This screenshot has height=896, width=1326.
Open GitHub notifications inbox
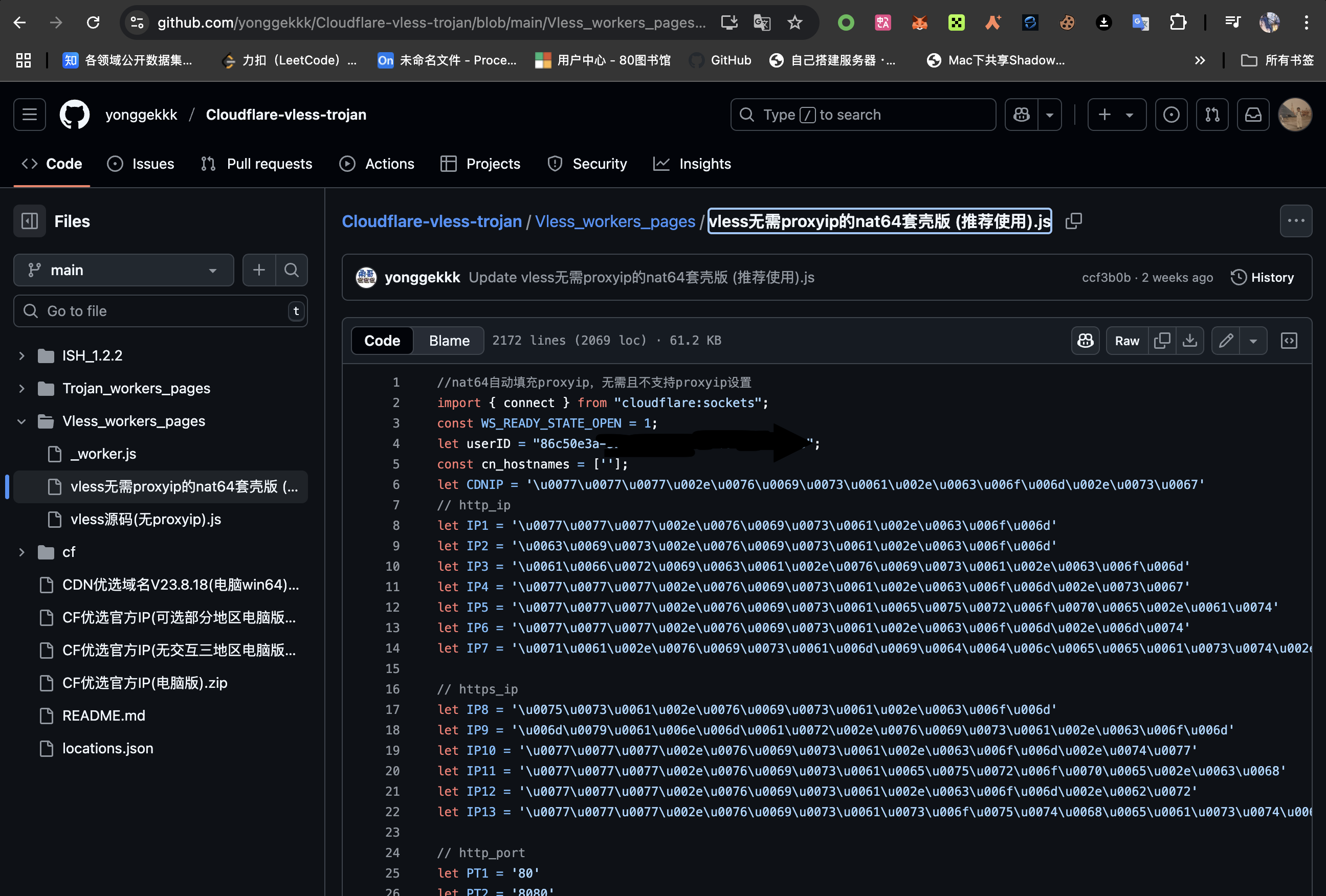[x=1253, y=114]
